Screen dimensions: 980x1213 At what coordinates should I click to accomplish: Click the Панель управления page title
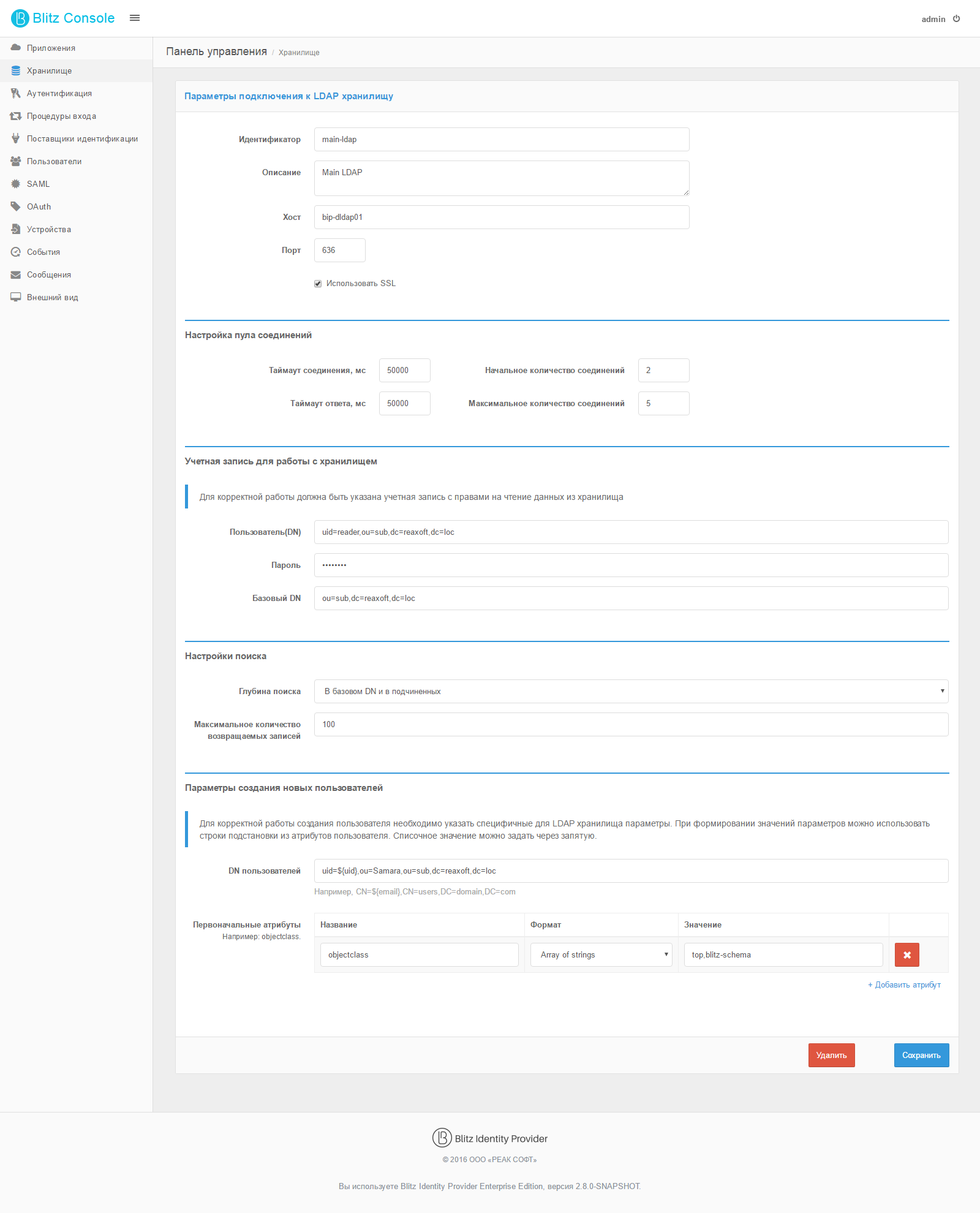(216, 51)
